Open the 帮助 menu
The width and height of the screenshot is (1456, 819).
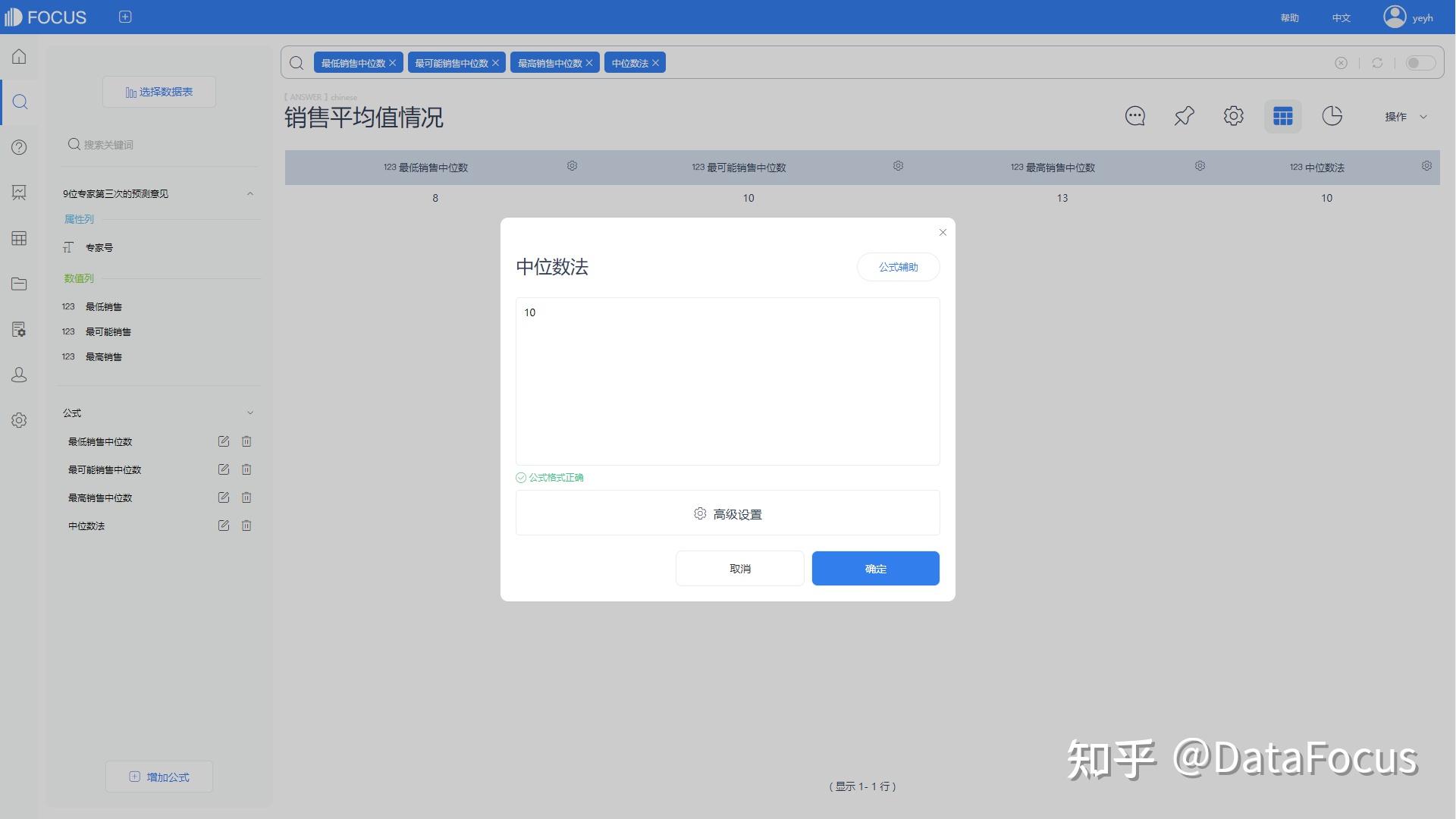click(1289, 17)
